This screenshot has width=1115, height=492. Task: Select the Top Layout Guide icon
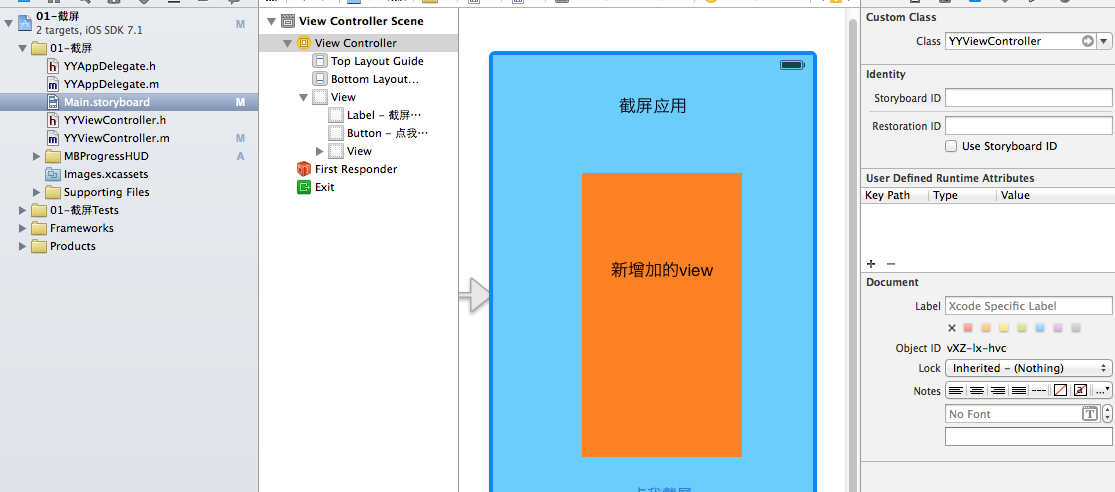(320, 61)
